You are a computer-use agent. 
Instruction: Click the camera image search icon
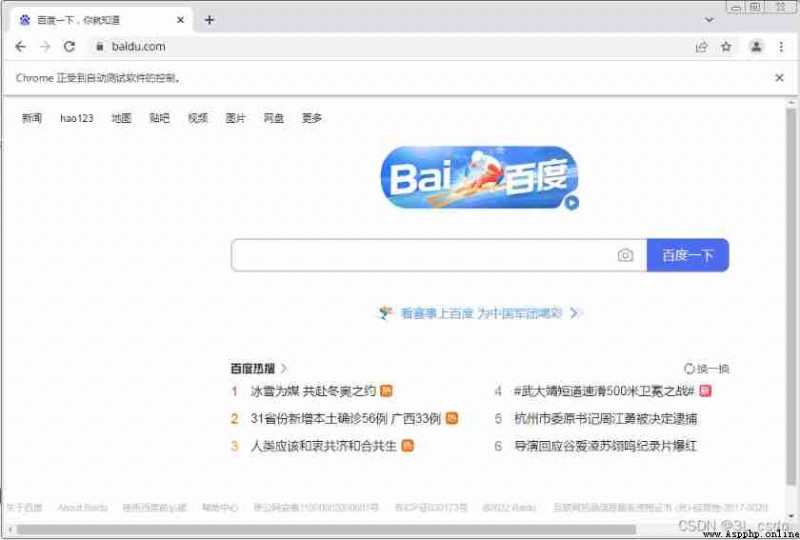625,255
